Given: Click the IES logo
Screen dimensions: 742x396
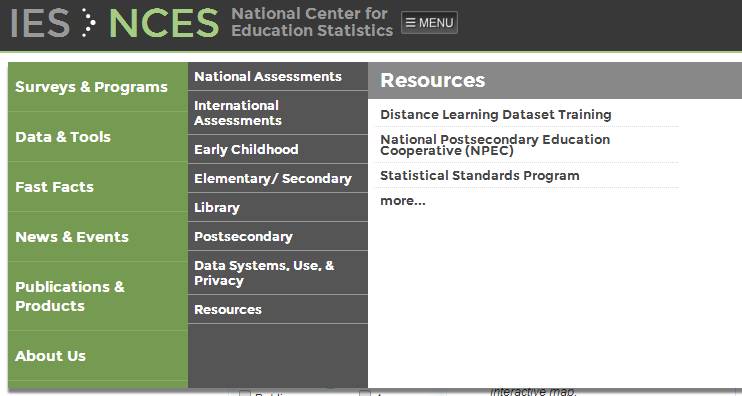Looking at the screenshot, I should 40,23.
